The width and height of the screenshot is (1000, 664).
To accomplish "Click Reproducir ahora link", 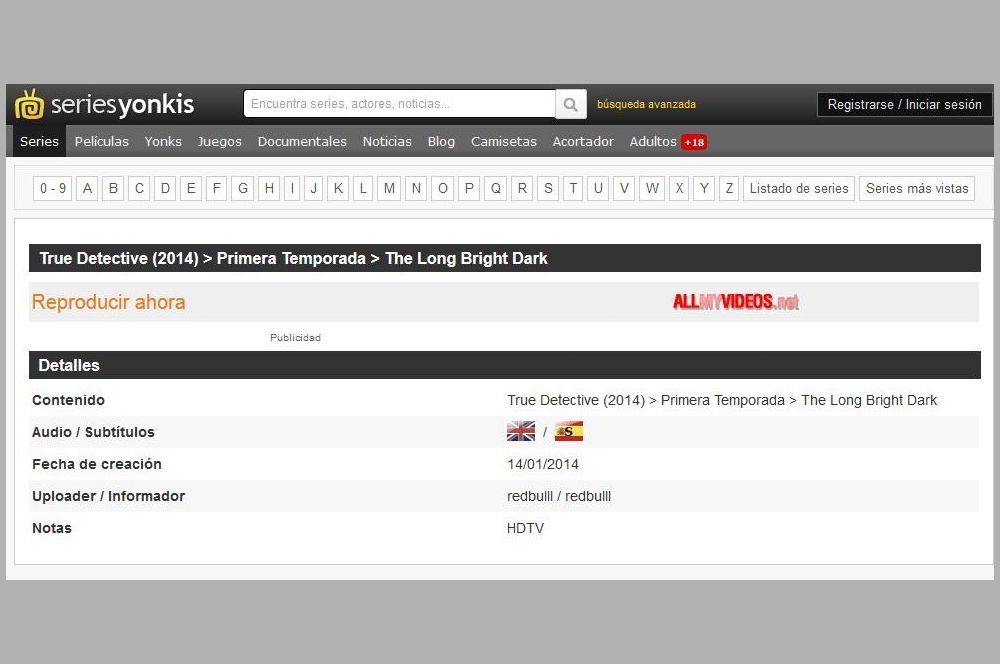I will click(x=108, y=302).
